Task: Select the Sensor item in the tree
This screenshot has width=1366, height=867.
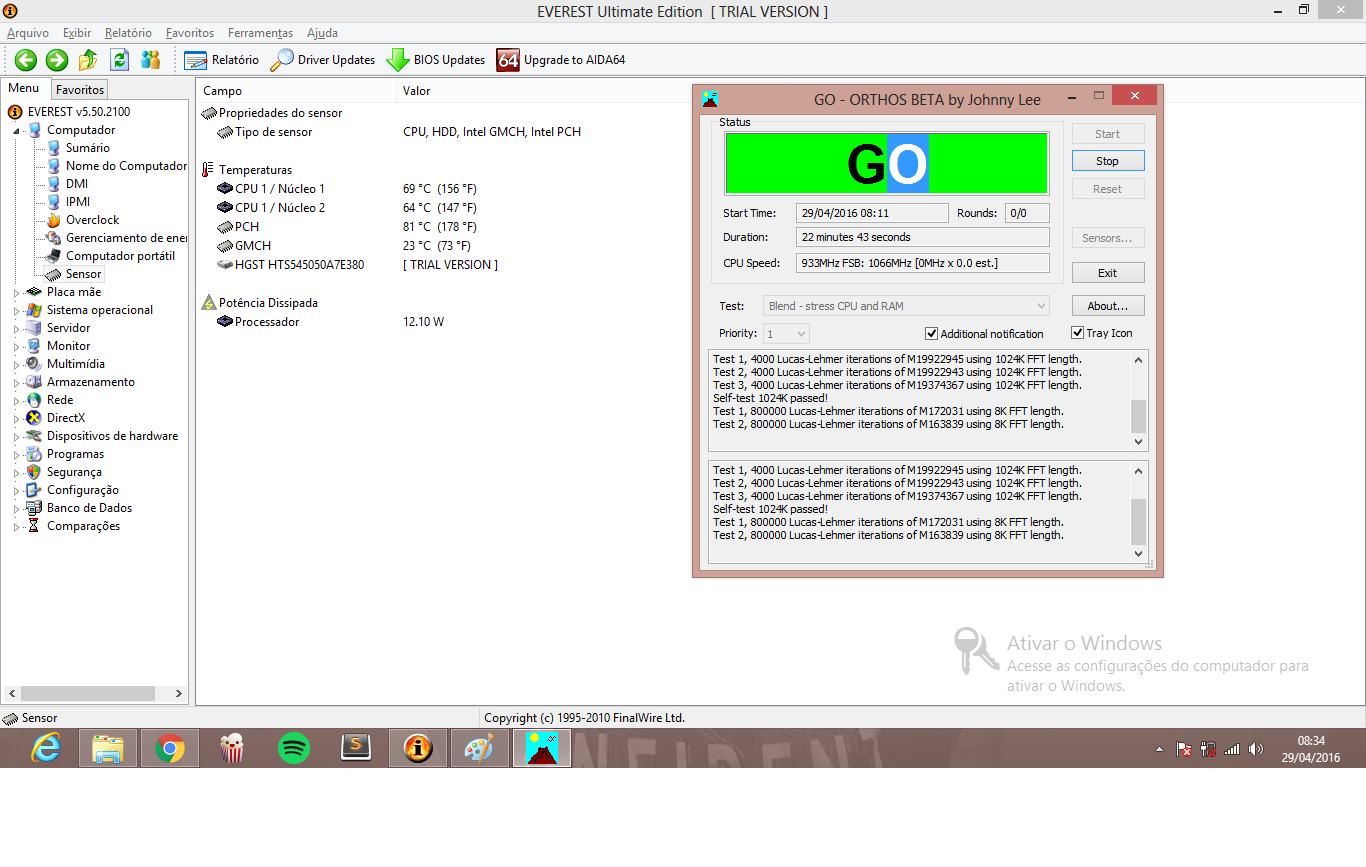Action: [x=84, y=274]
